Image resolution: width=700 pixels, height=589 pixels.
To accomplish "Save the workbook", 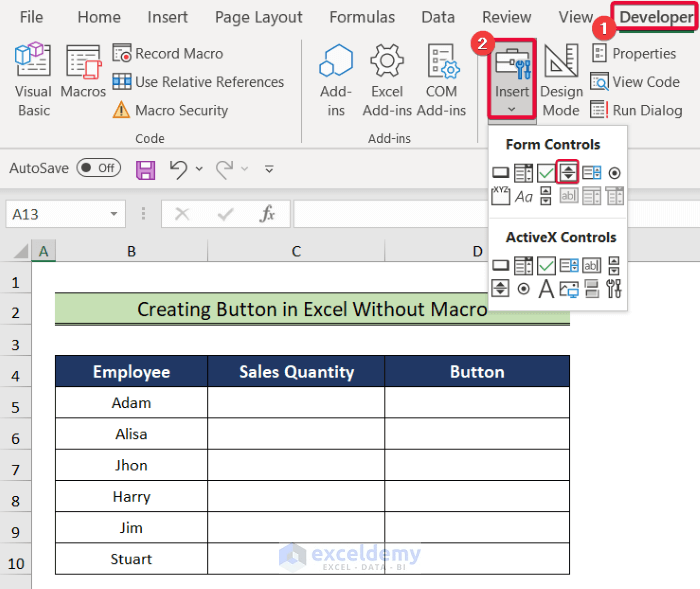I will pos(146,170).
